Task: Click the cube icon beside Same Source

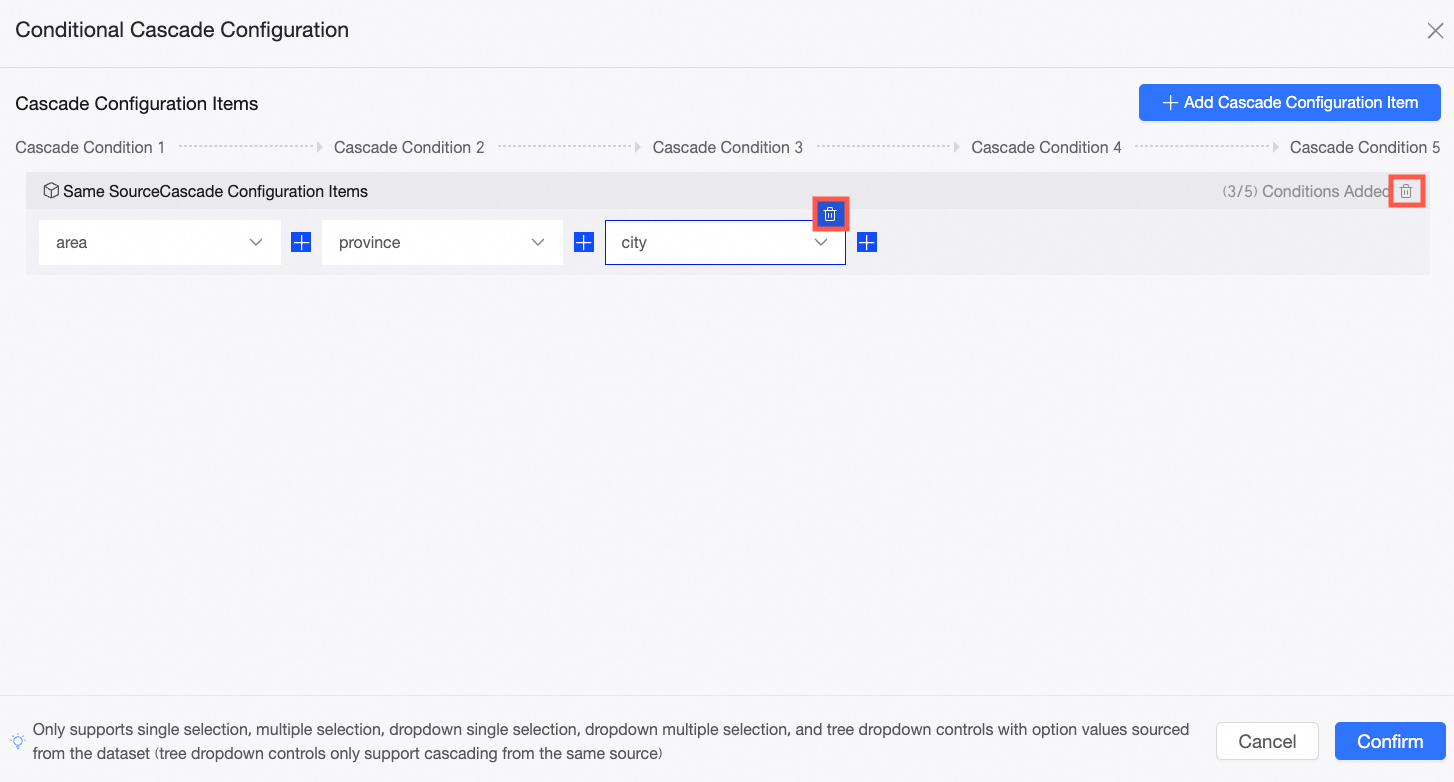Action: 51,191
